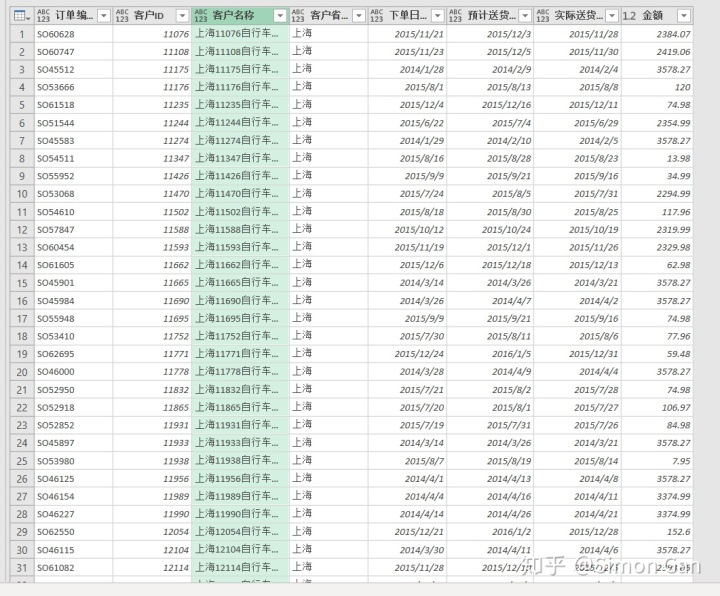Click customer name cell 上海11588自行车

[240, 230]
